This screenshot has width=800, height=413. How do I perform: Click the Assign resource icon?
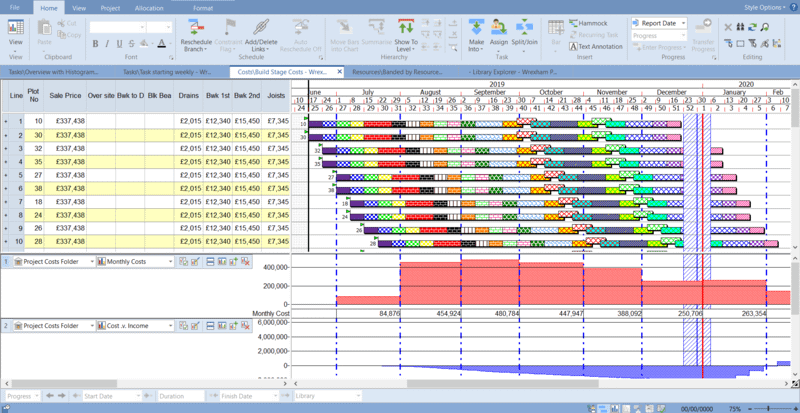501,27
